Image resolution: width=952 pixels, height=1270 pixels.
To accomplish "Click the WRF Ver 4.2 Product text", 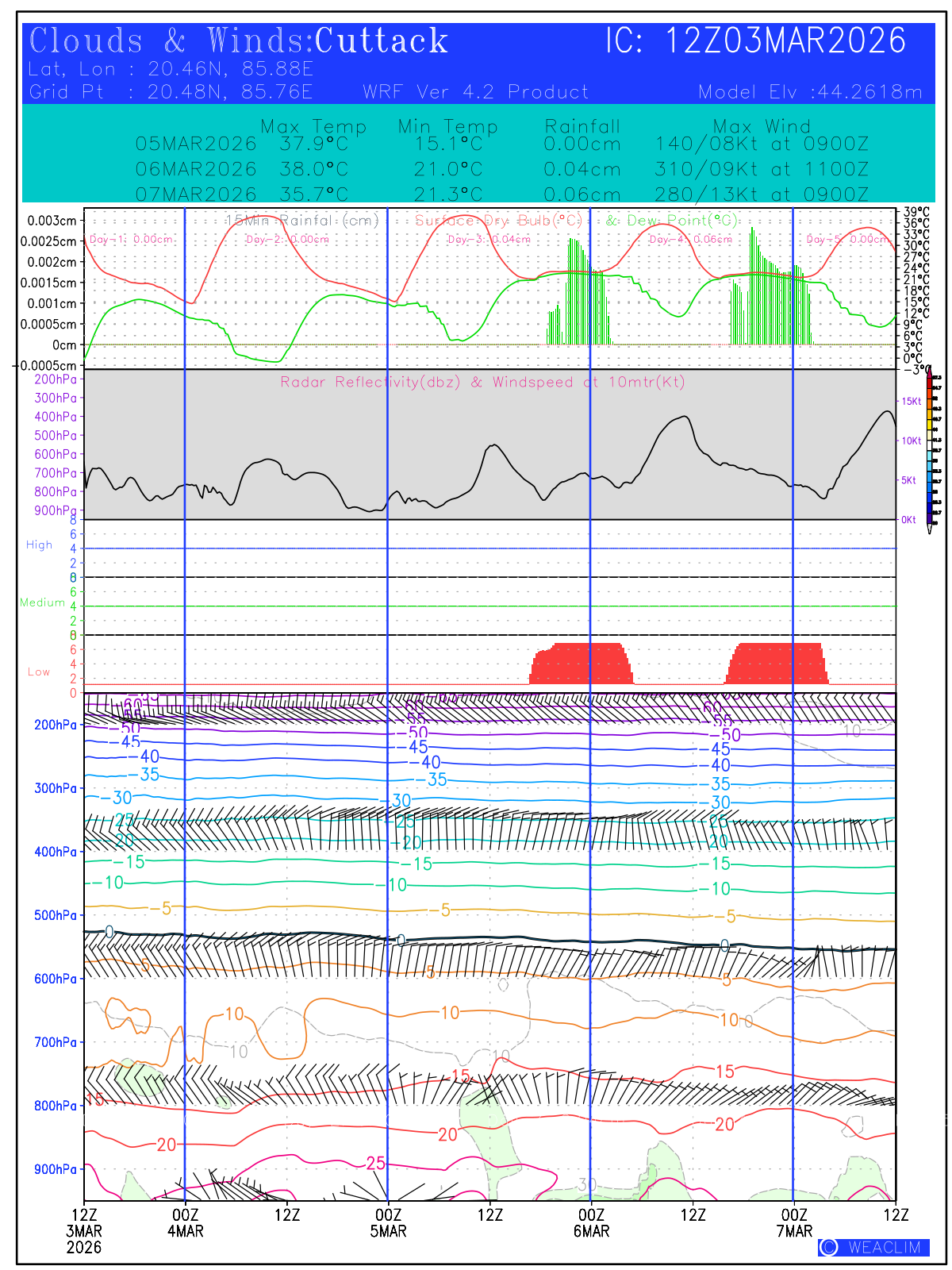I will click(x=475, y=92).
